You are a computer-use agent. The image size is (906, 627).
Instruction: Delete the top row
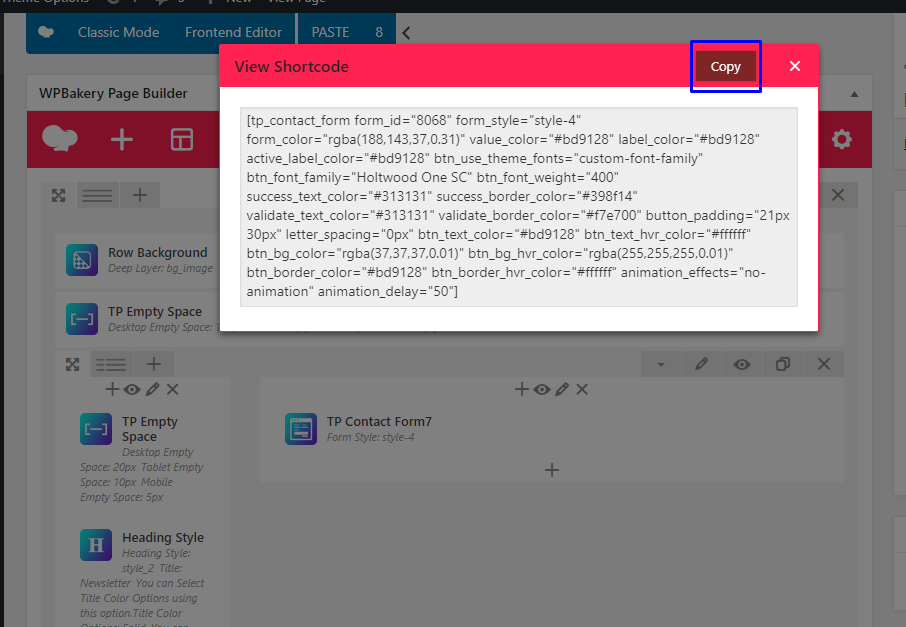(838, 195)
